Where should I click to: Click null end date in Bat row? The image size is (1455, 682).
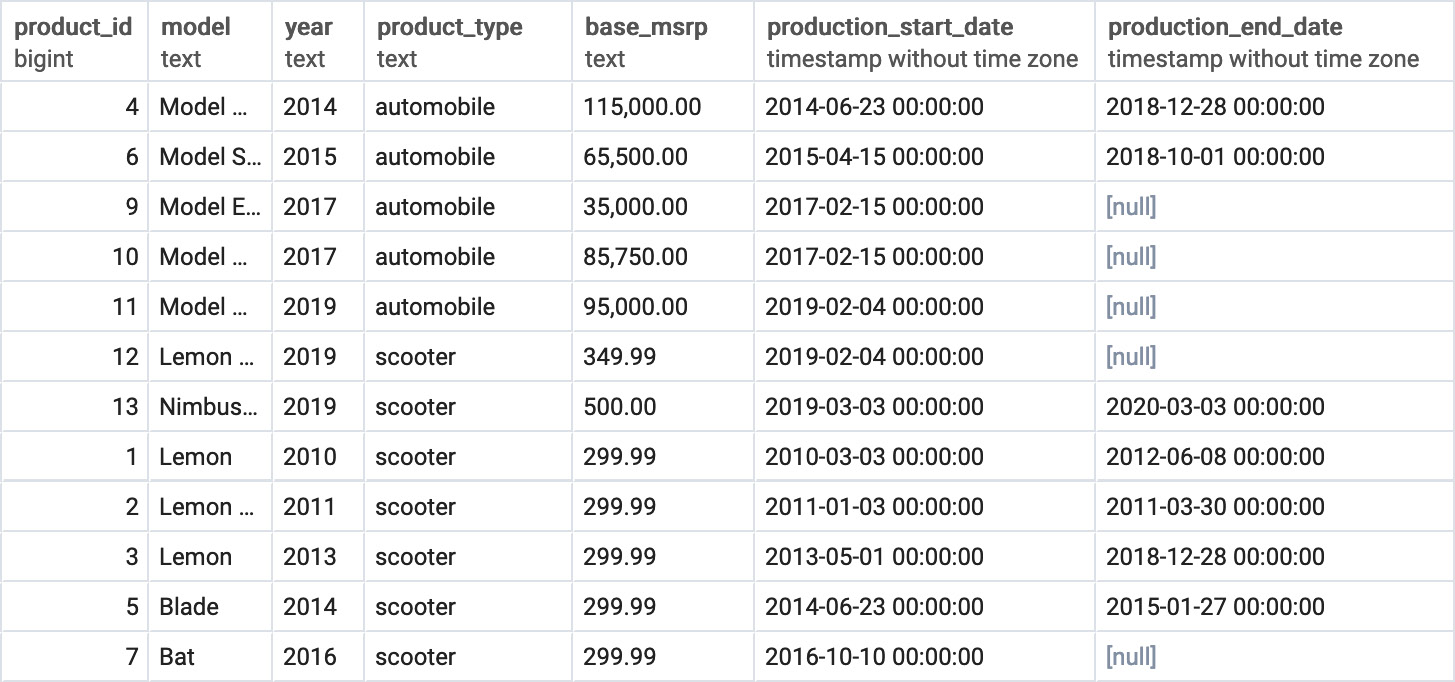click(x=1275, y=656)
